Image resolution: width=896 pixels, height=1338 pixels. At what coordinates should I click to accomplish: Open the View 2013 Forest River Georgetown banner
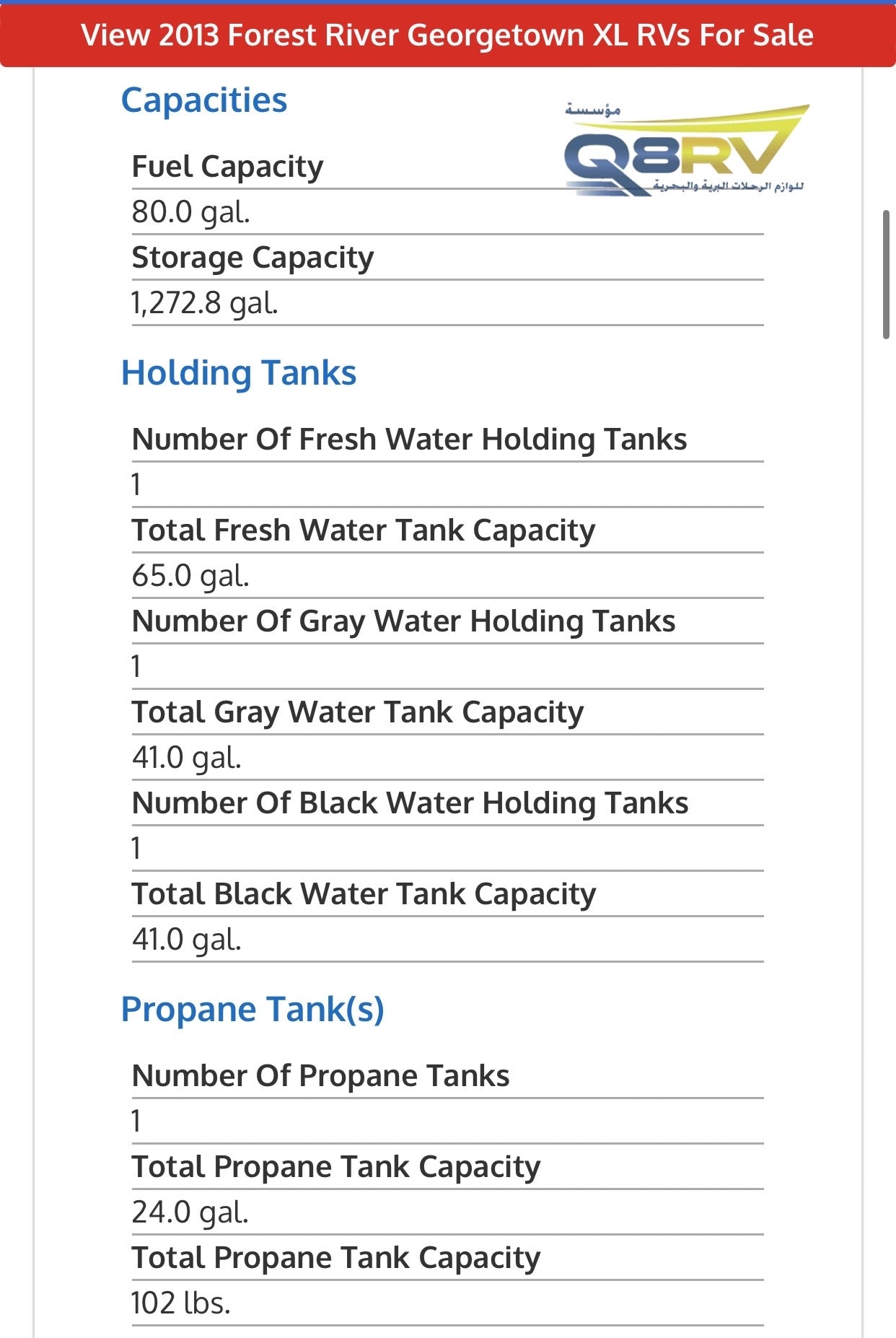click(x=447, y=35)
